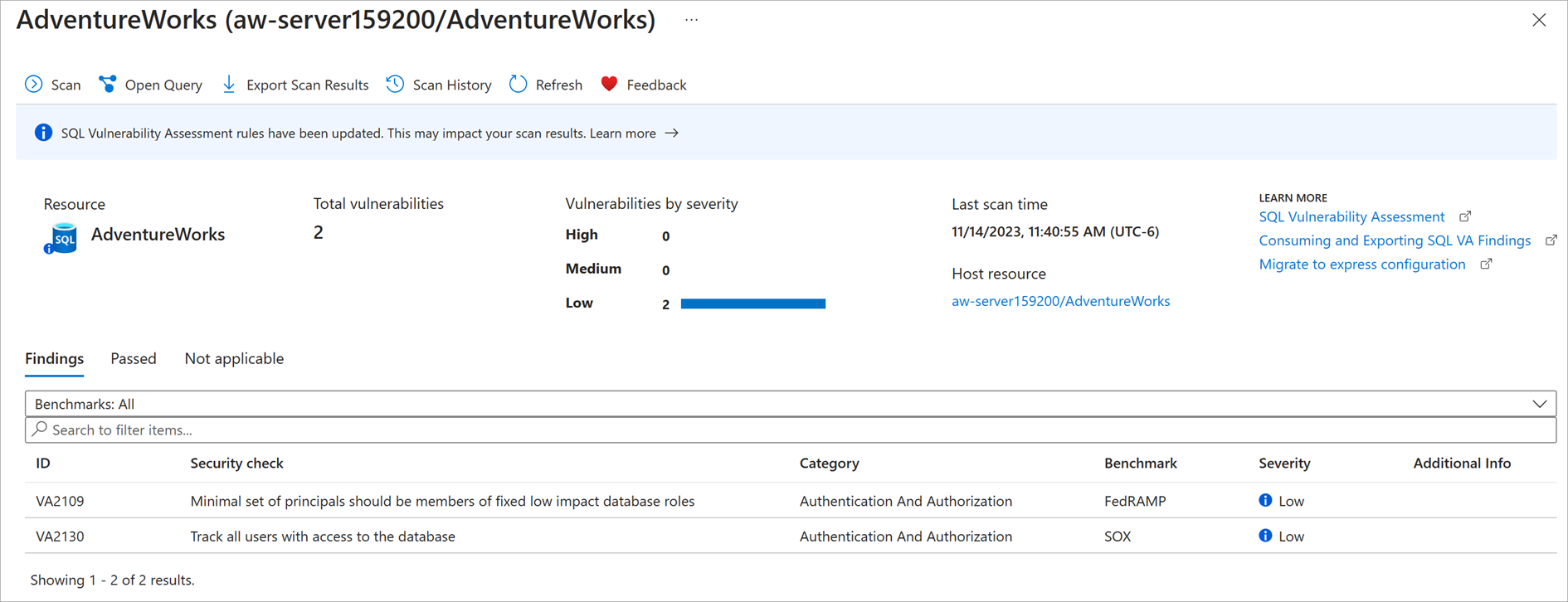Image resolution: width=1568 pixels, height=602 pixels.
Task: Switch to the Findings tab
Action: coord(54,358)
